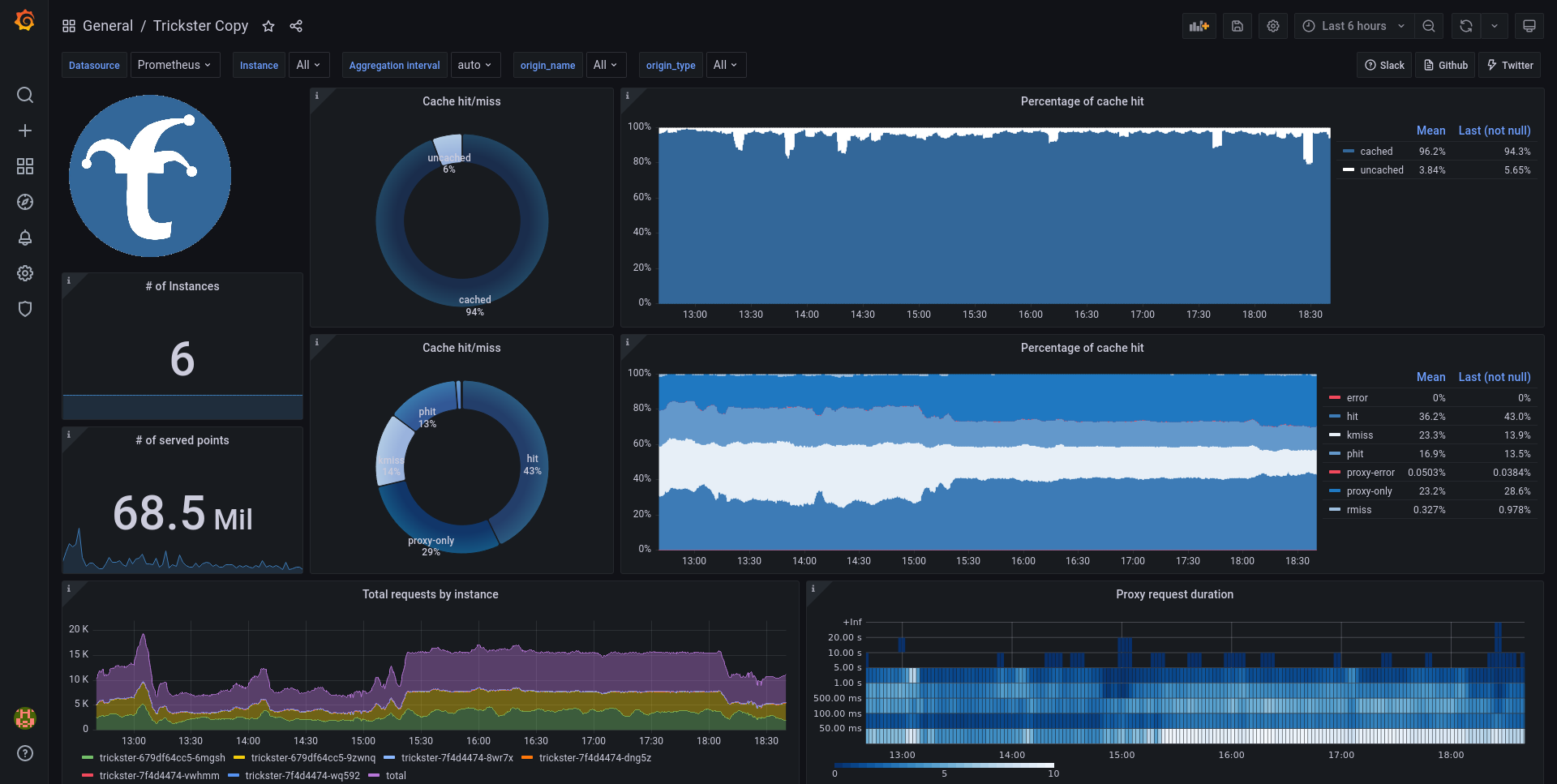Save the dashboard with the disk icon

click(1237, 26)
